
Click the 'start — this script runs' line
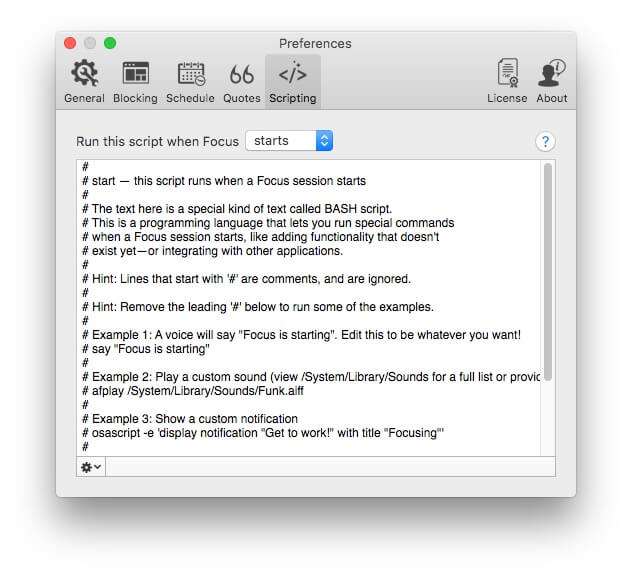(x=224, y=181)
